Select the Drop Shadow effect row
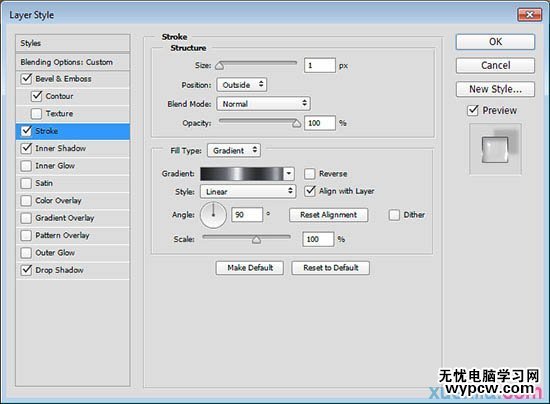550x404 pixels. pyautogui.click(x=73, y=270)
